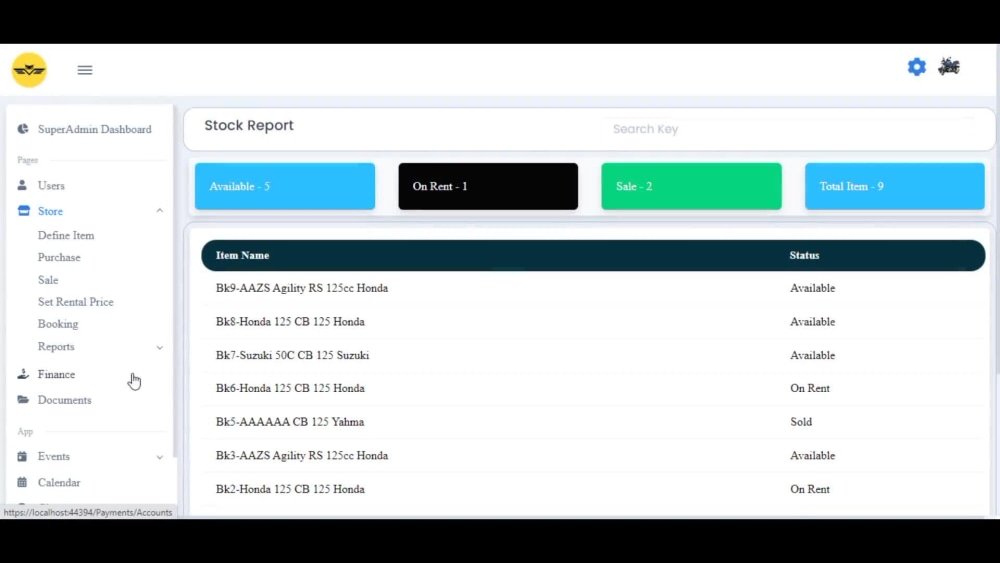Viewport: 1000px width, 563px height.
Task: Click the Sale - 2 card
Action: coord(691,186)
